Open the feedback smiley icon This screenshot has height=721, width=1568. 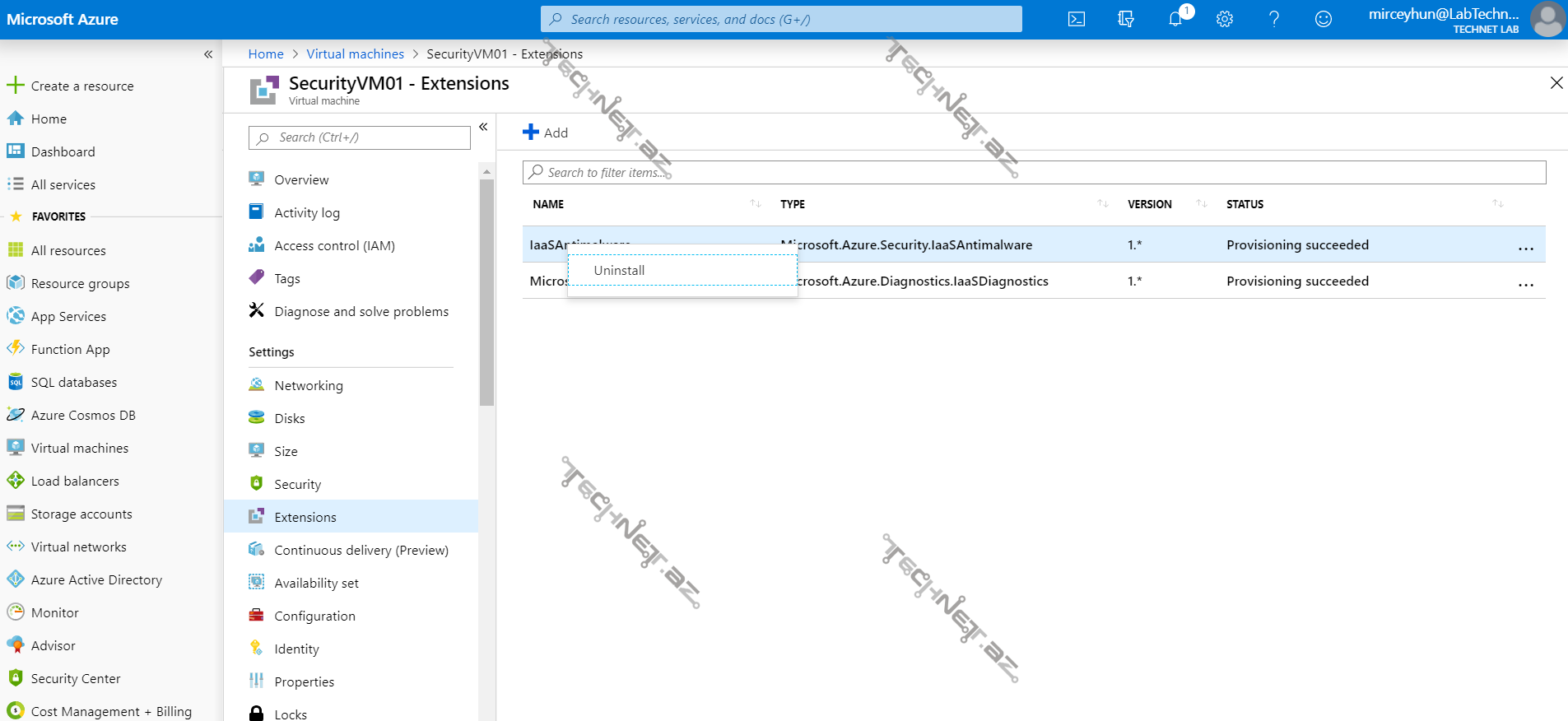(1324, 19)
